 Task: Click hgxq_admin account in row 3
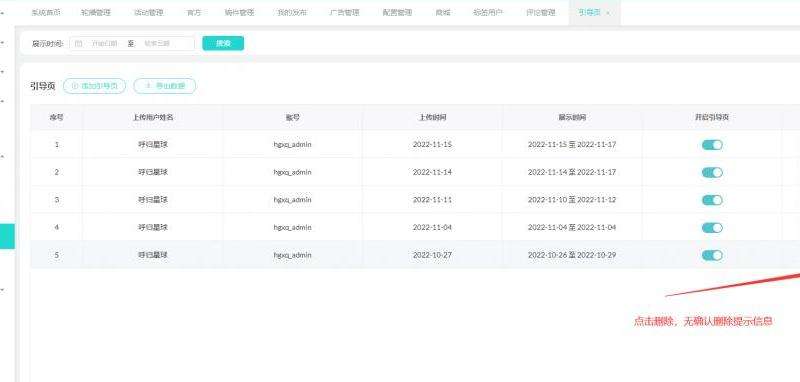tap(292, 200)
